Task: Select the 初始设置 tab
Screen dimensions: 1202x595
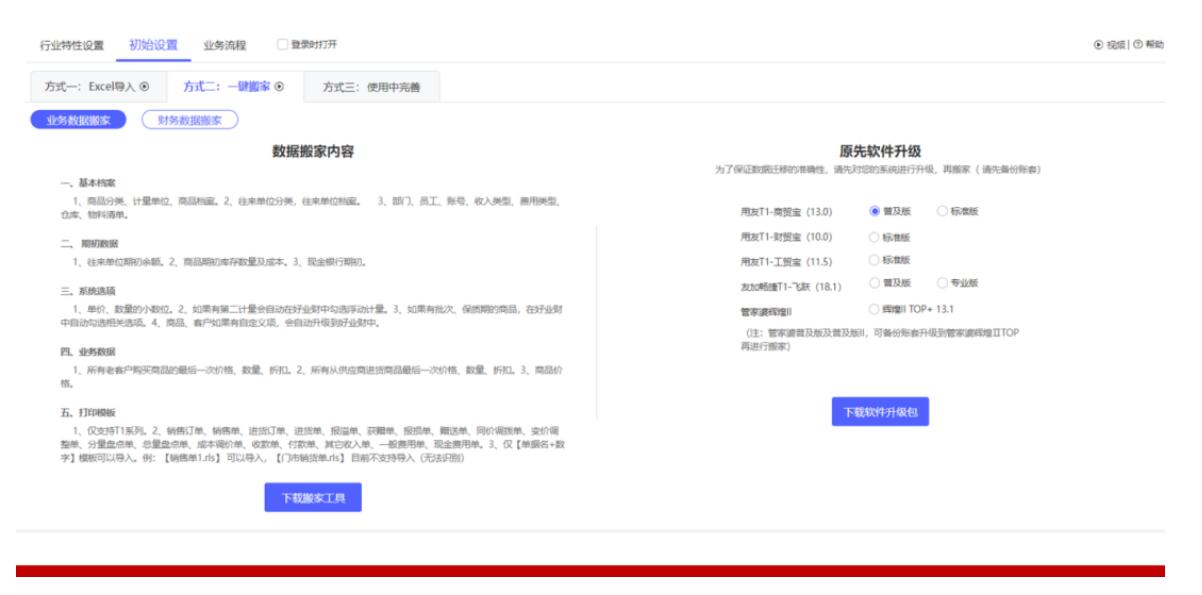Action: pyautogui.click(x=153, y=46)
